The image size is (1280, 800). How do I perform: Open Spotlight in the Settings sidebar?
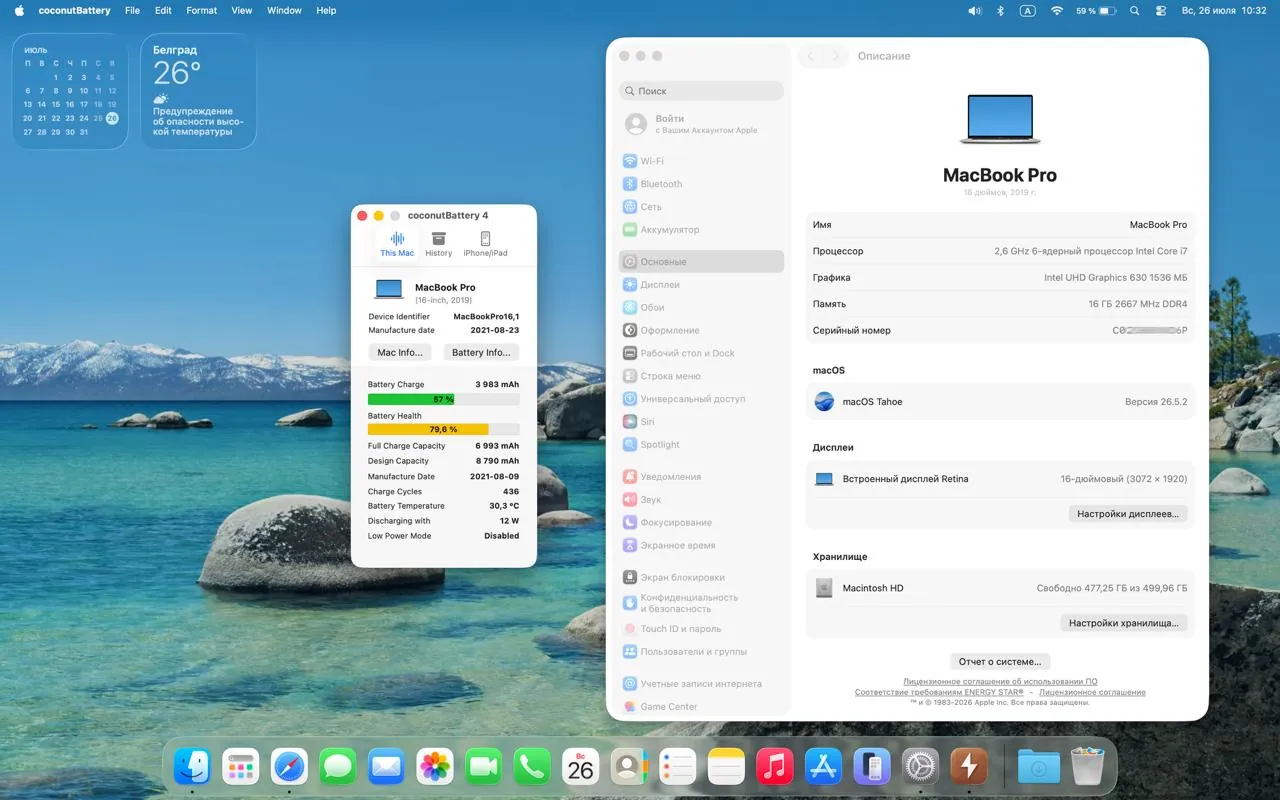[x=701, y=445]
